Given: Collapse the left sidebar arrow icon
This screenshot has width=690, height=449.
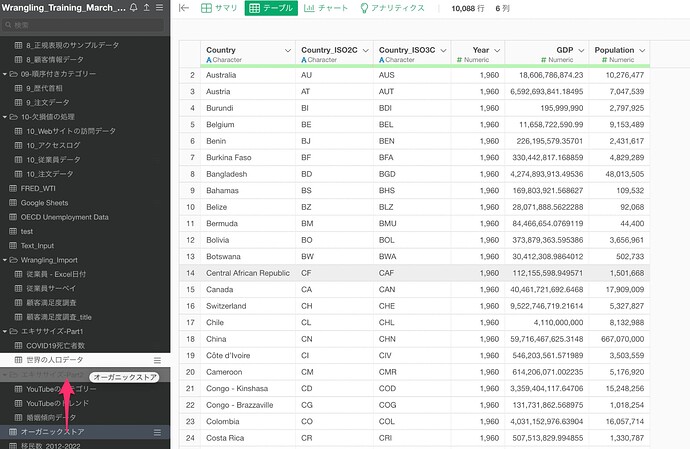Looking at the screenshot, I should [x=184, y=8].
